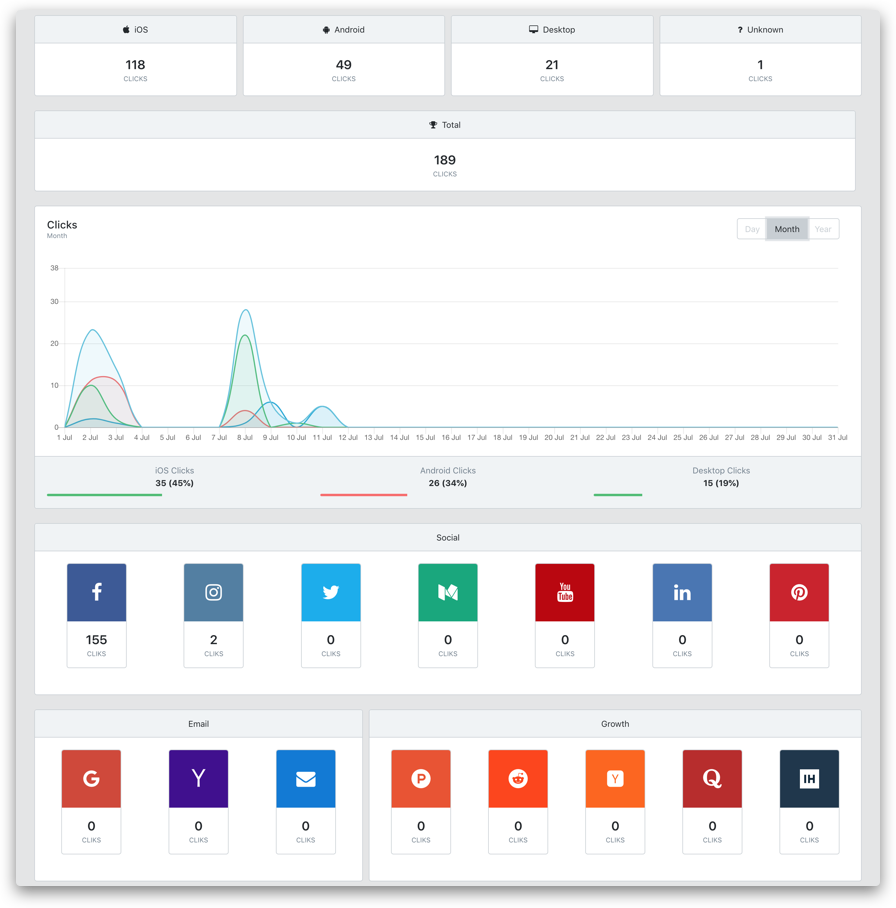Click the iOS clicks card

click(x=135, y=54)
